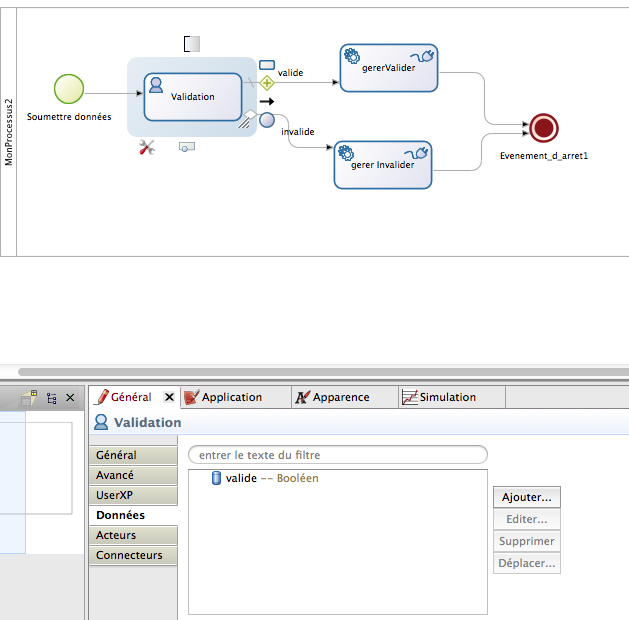Open the Simulation tab
This screenshot has height=620, width=629.
[x=447, y=397]
